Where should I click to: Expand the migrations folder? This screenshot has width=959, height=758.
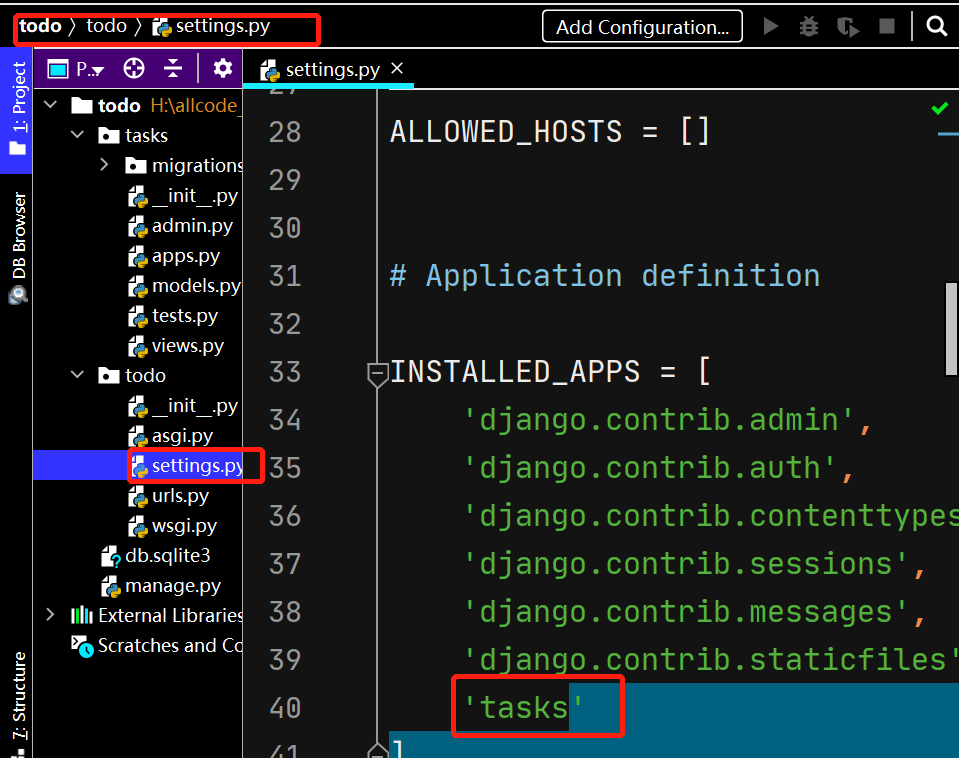click(x=104, y=165)
